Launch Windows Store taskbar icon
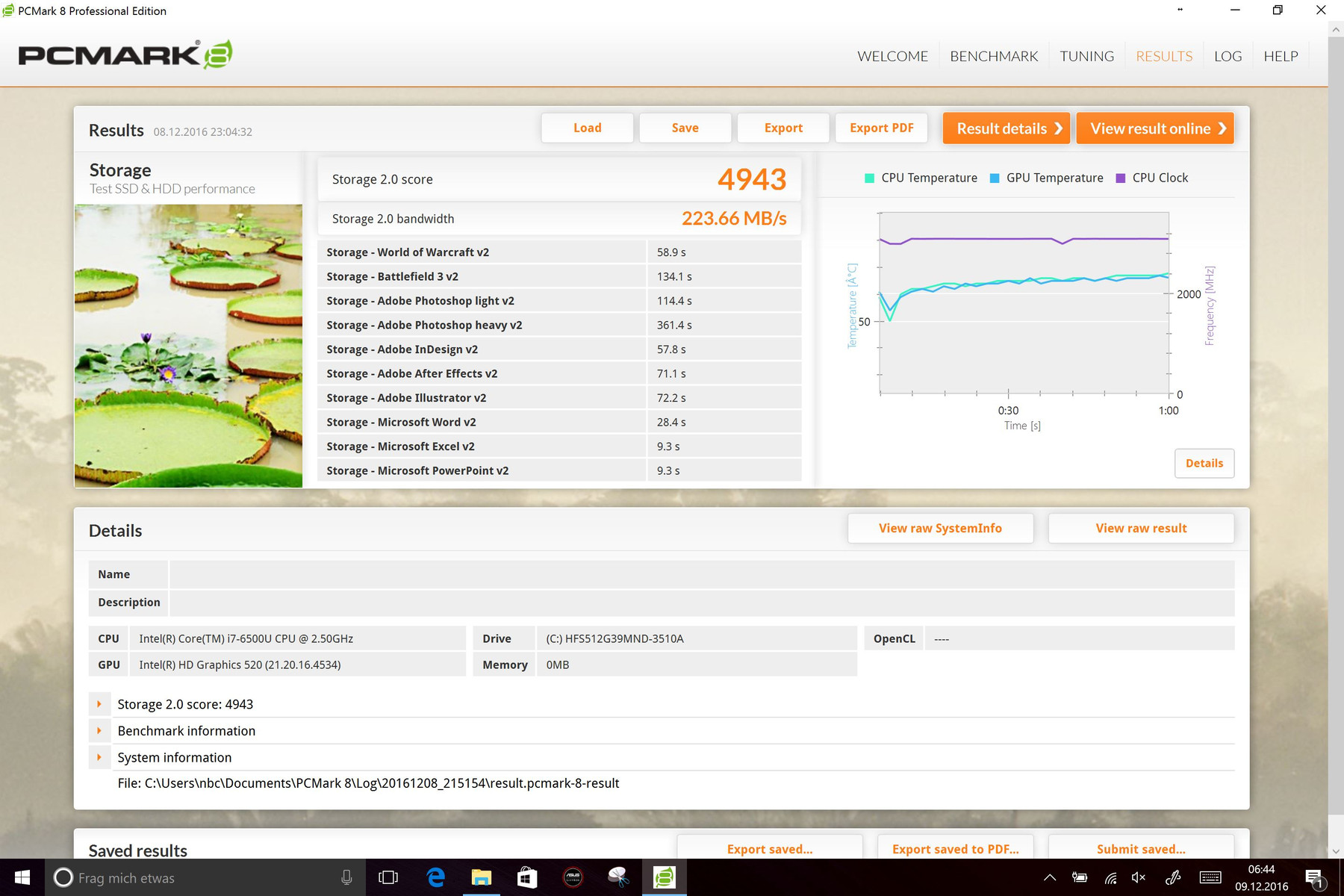Screen dimensions: 1344x896 [x=527, y=877]
